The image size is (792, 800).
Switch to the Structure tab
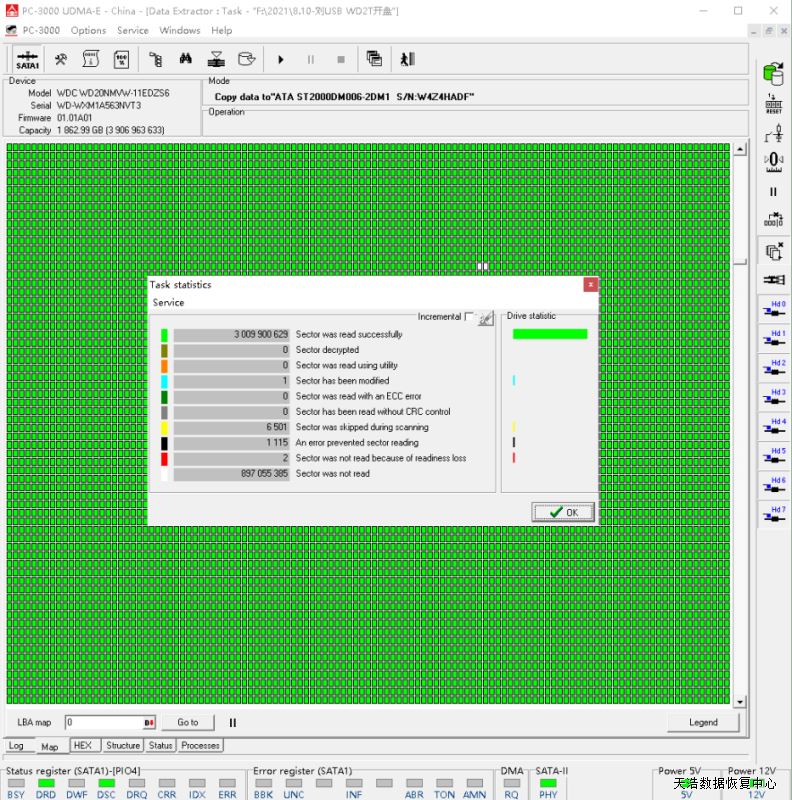pyautogui.click(x=123, y=745)
